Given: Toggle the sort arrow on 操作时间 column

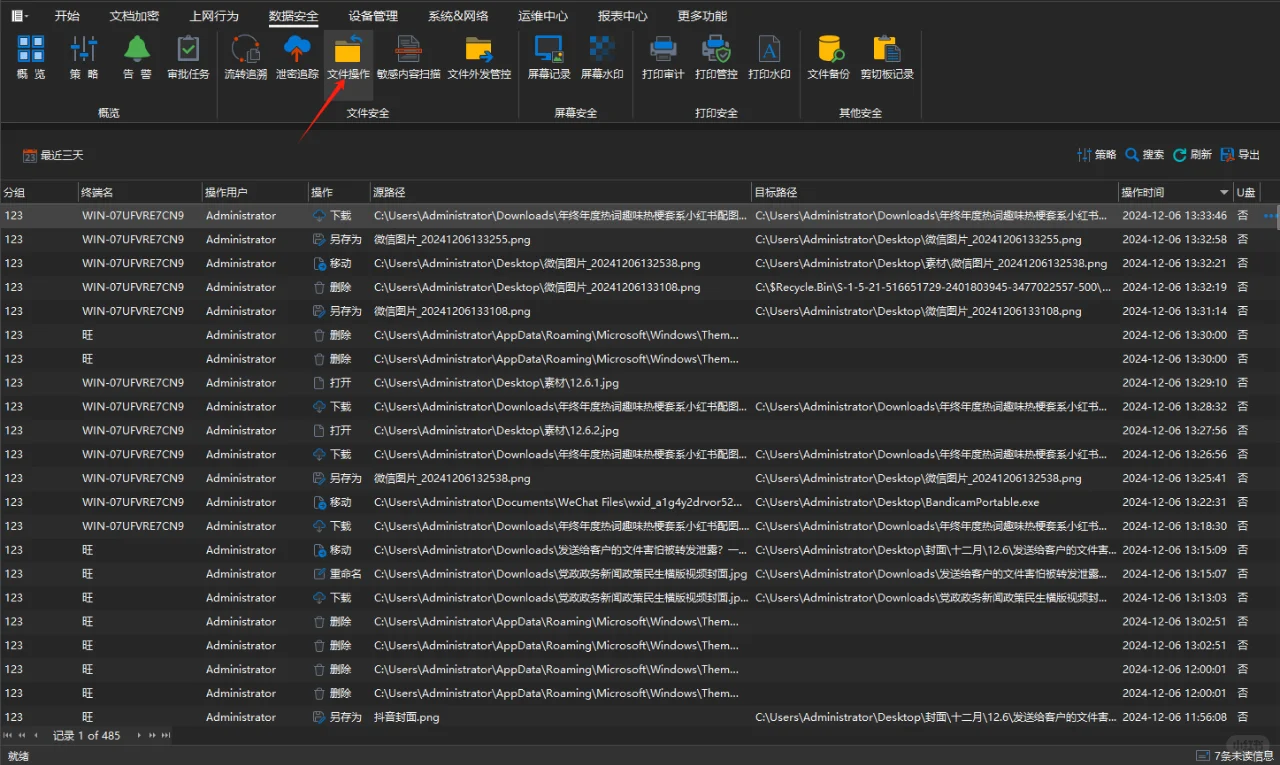Looking at the screenshot, I should pos(1224,192).
